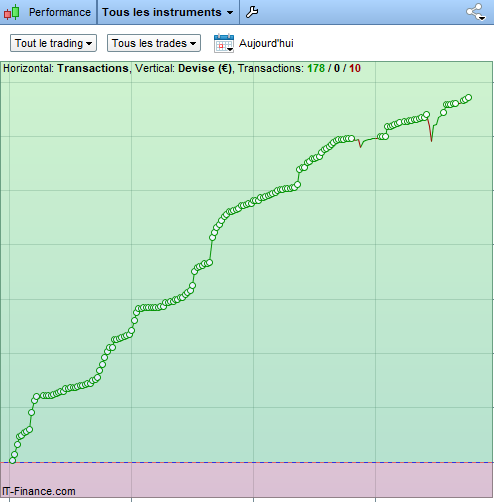Screen dimensions: 494x503
Task: Open the Tous les trades dropdown
Action: coord(154,43)
